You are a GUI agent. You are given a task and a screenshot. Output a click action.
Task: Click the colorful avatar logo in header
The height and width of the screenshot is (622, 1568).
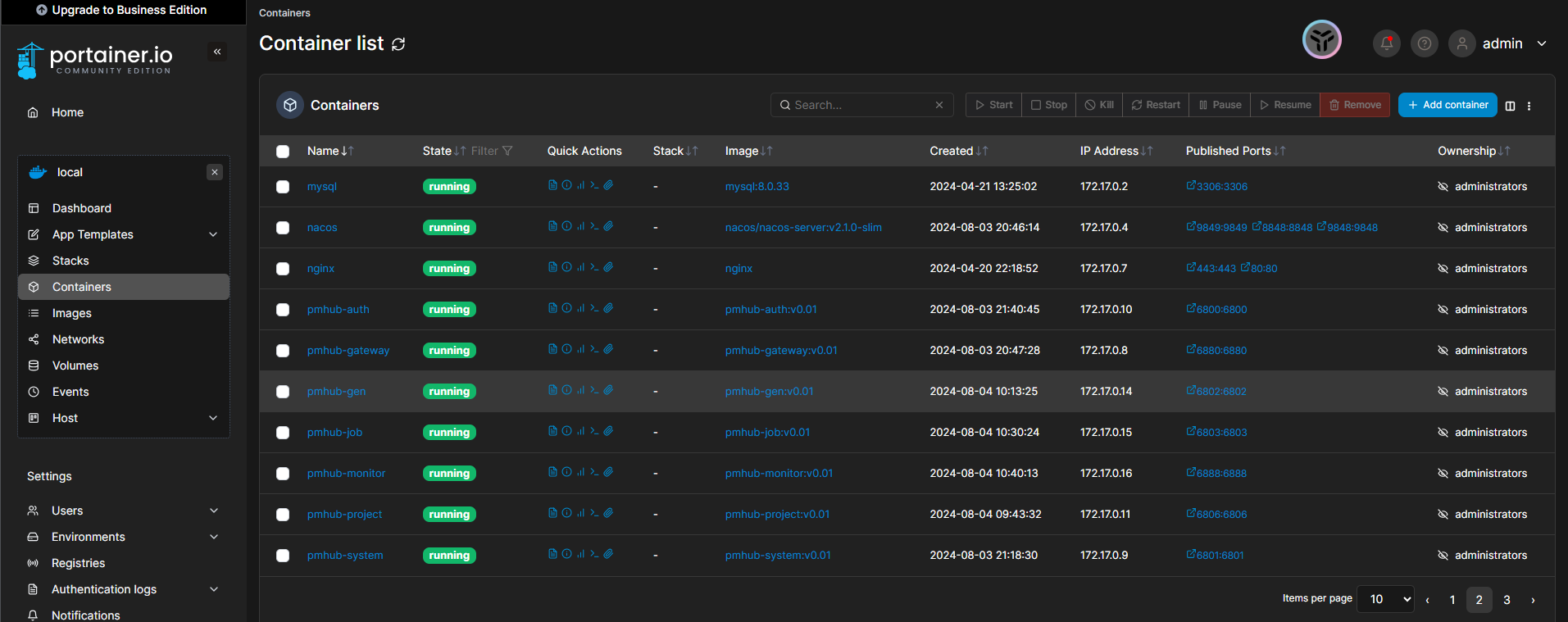(x=1322, y=39)
